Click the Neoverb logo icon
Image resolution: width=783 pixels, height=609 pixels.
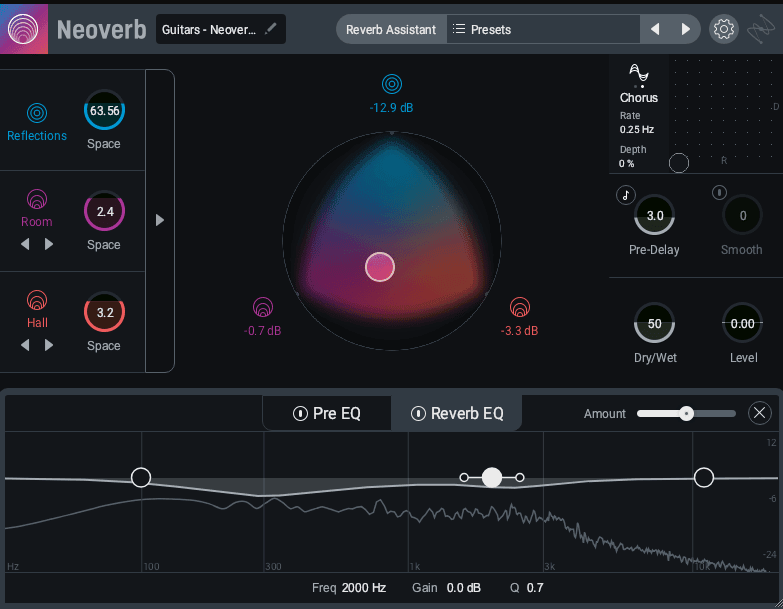pyautogui.click(x=23, y=29)
